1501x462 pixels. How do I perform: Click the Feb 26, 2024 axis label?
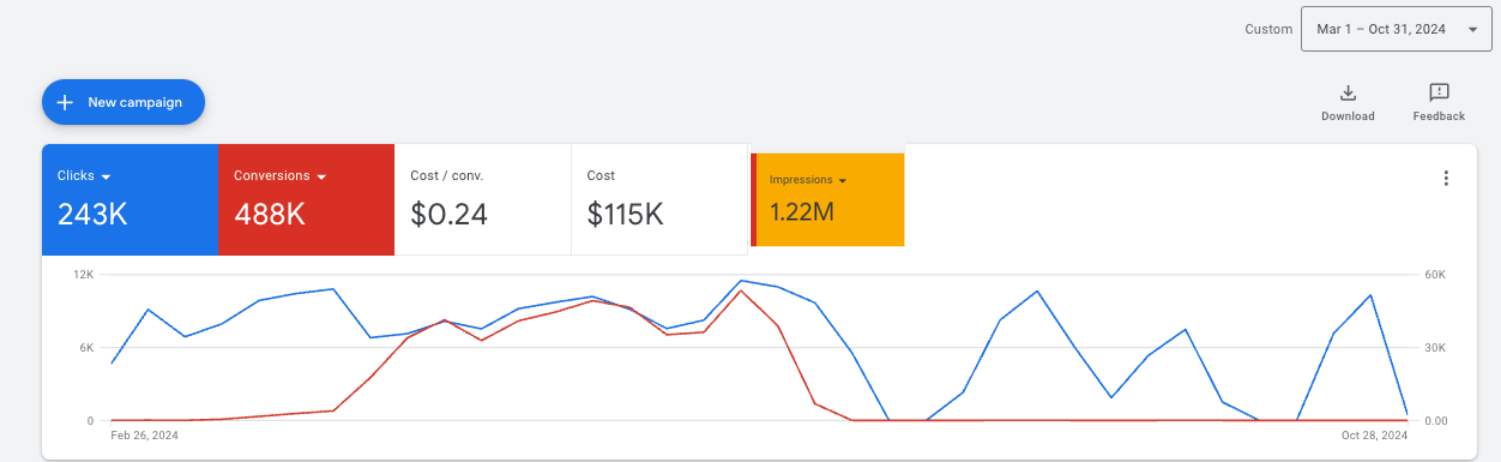pos(144,435)
